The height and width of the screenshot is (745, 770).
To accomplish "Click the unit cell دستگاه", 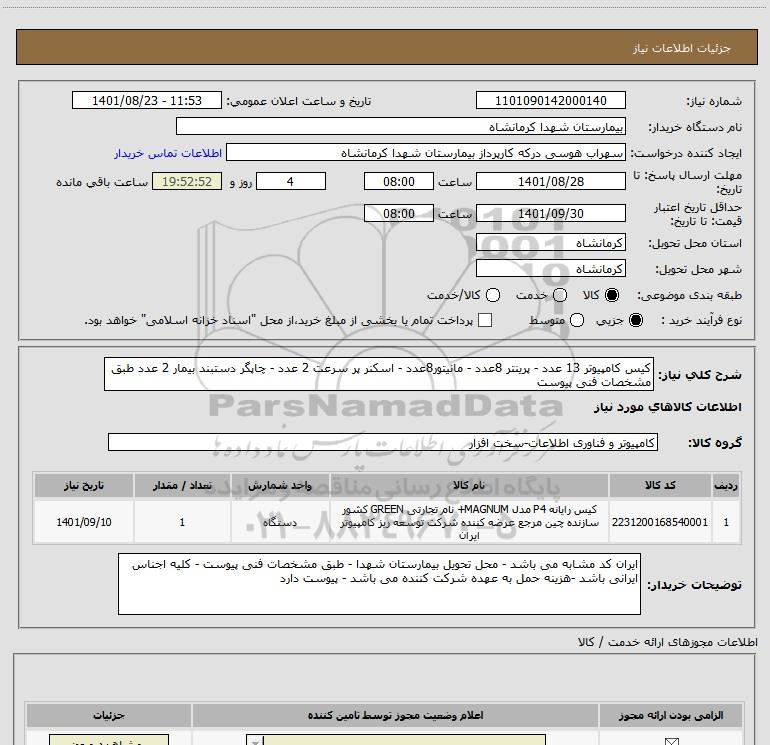I will [280, 522].
